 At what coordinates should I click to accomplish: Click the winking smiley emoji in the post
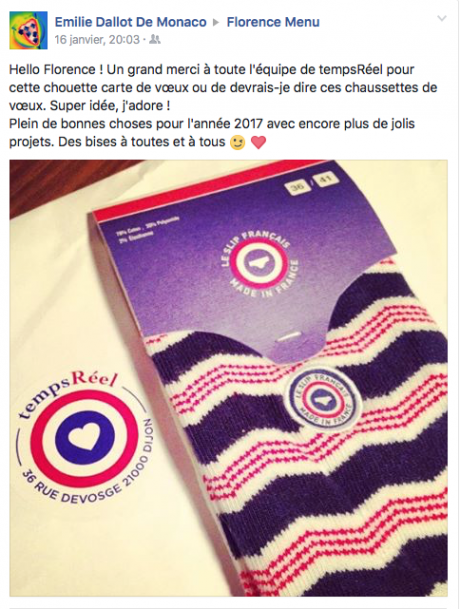tap(237, 143)
